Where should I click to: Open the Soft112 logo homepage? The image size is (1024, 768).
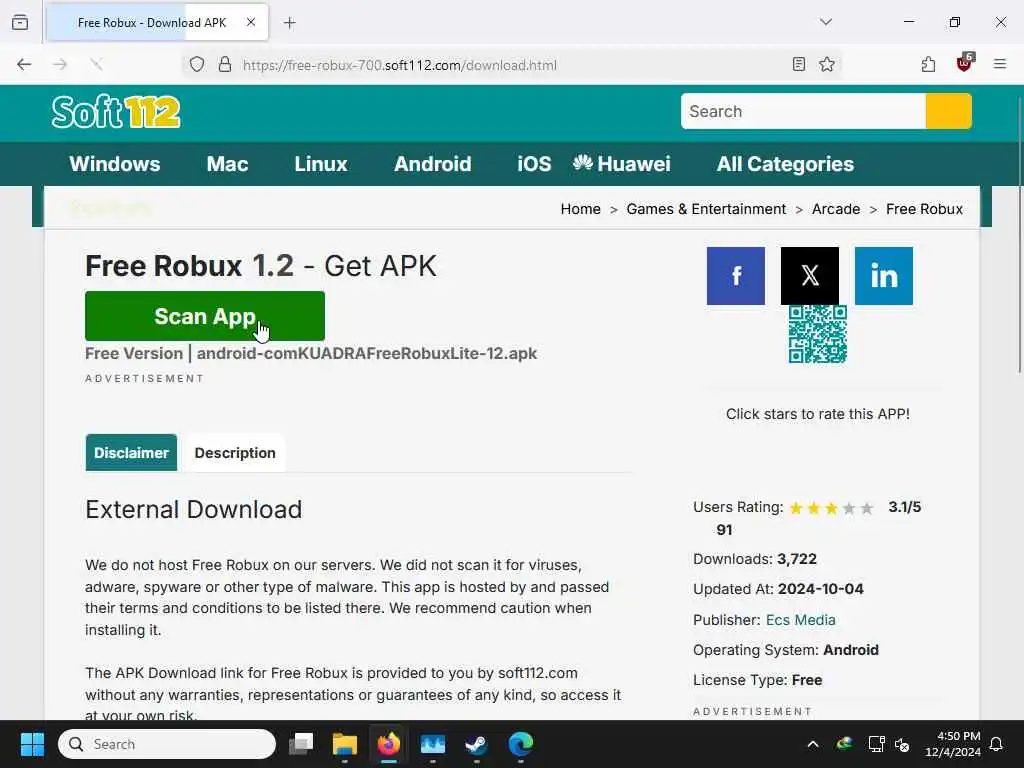(x=116, y=112)
